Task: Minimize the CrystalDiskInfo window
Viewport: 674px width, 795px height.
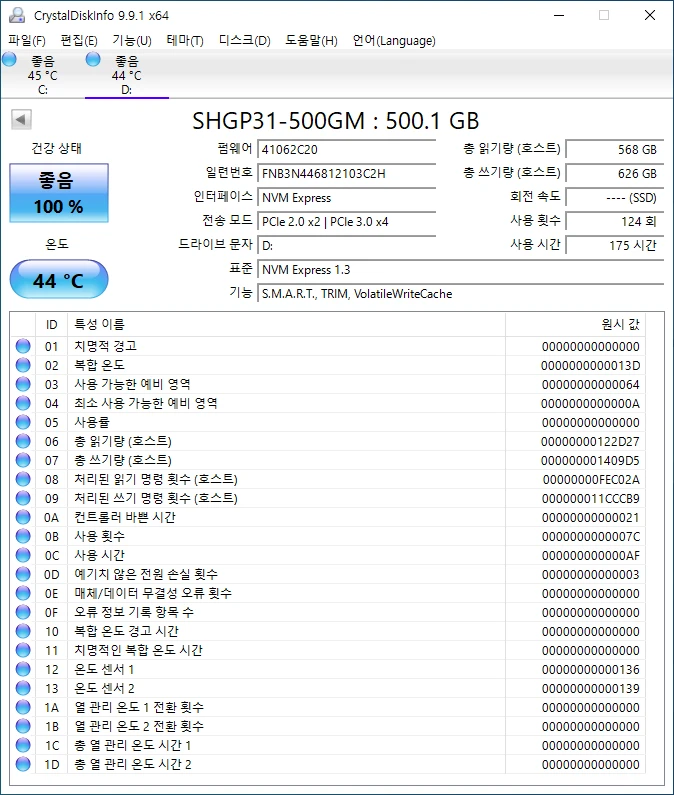Action: [559, 15]
